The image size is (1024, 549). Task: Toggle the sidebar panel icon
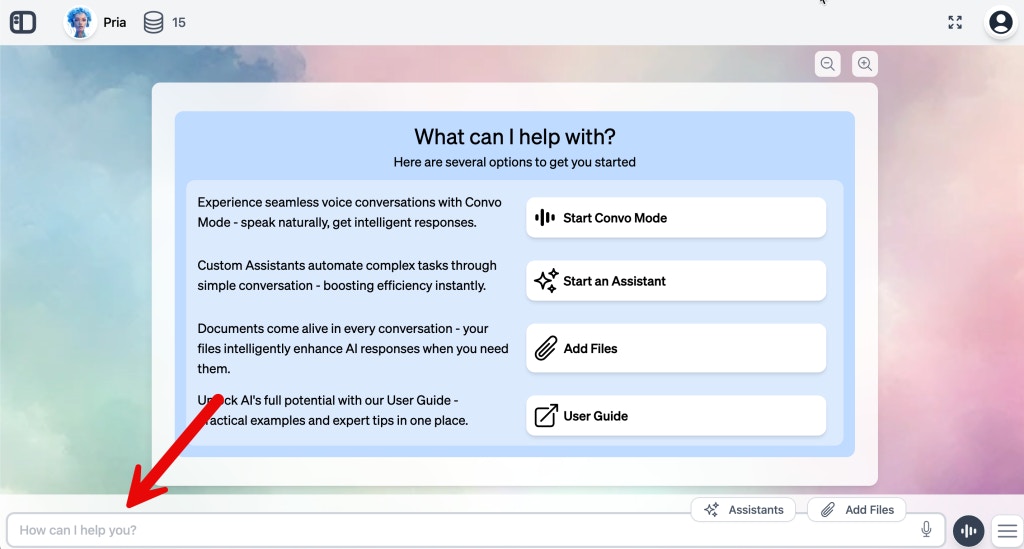pos(23,22)
